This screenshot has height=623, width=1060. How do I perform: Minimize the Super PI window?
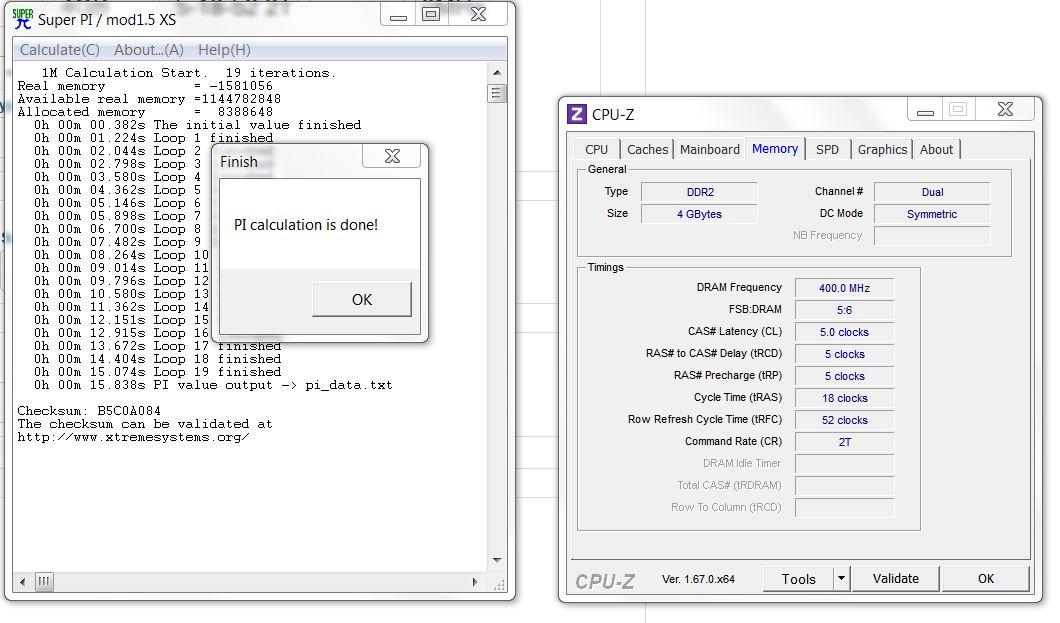[x=399, y=15]
